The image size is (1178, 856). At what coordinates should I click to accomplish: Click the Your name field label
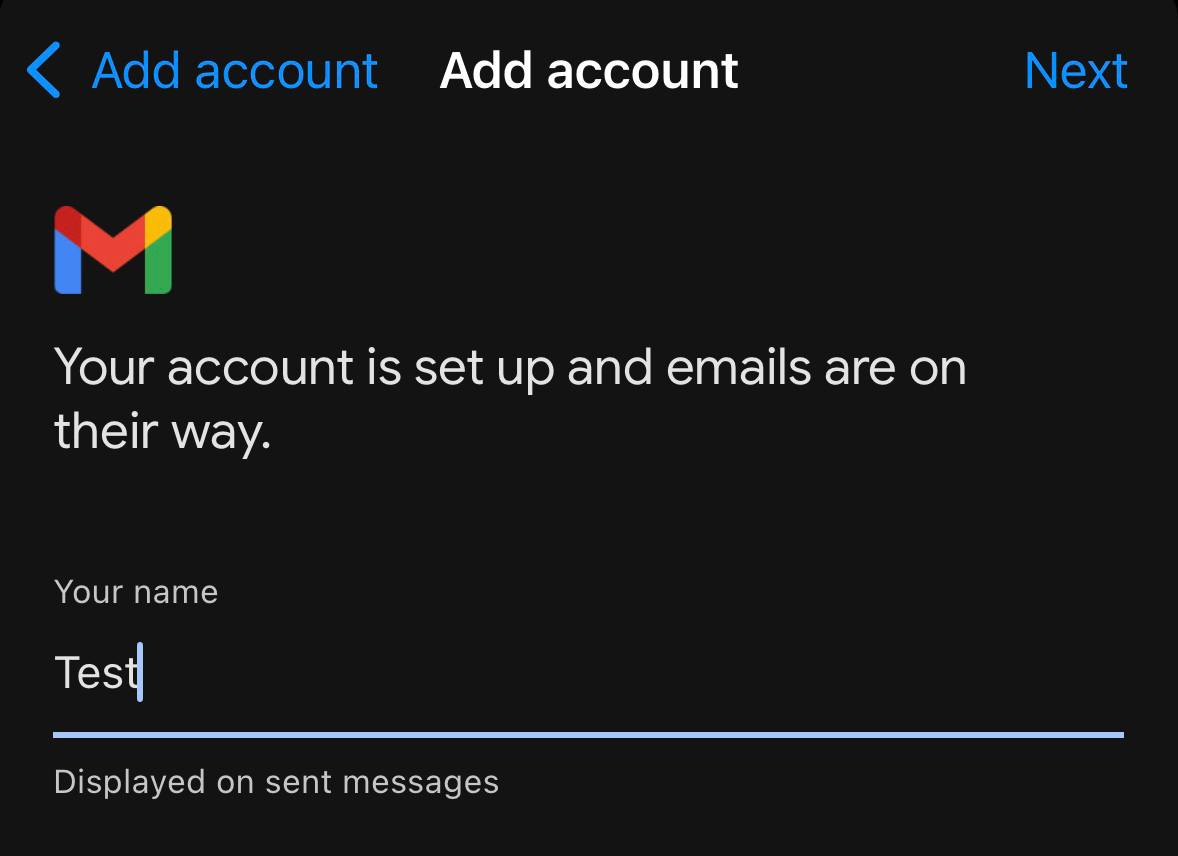coord(136,592)
